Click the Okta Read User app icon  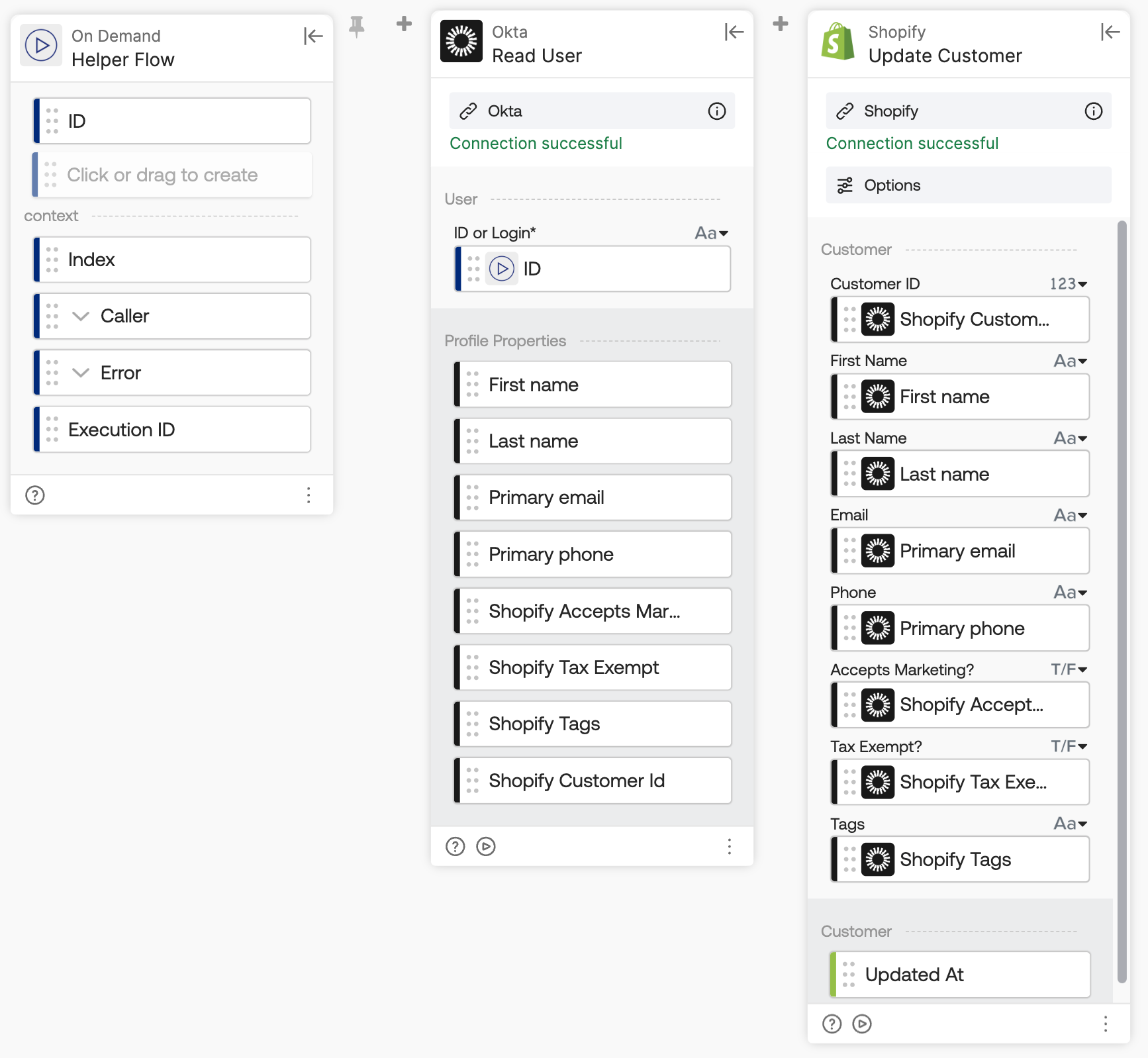point(461,42)
